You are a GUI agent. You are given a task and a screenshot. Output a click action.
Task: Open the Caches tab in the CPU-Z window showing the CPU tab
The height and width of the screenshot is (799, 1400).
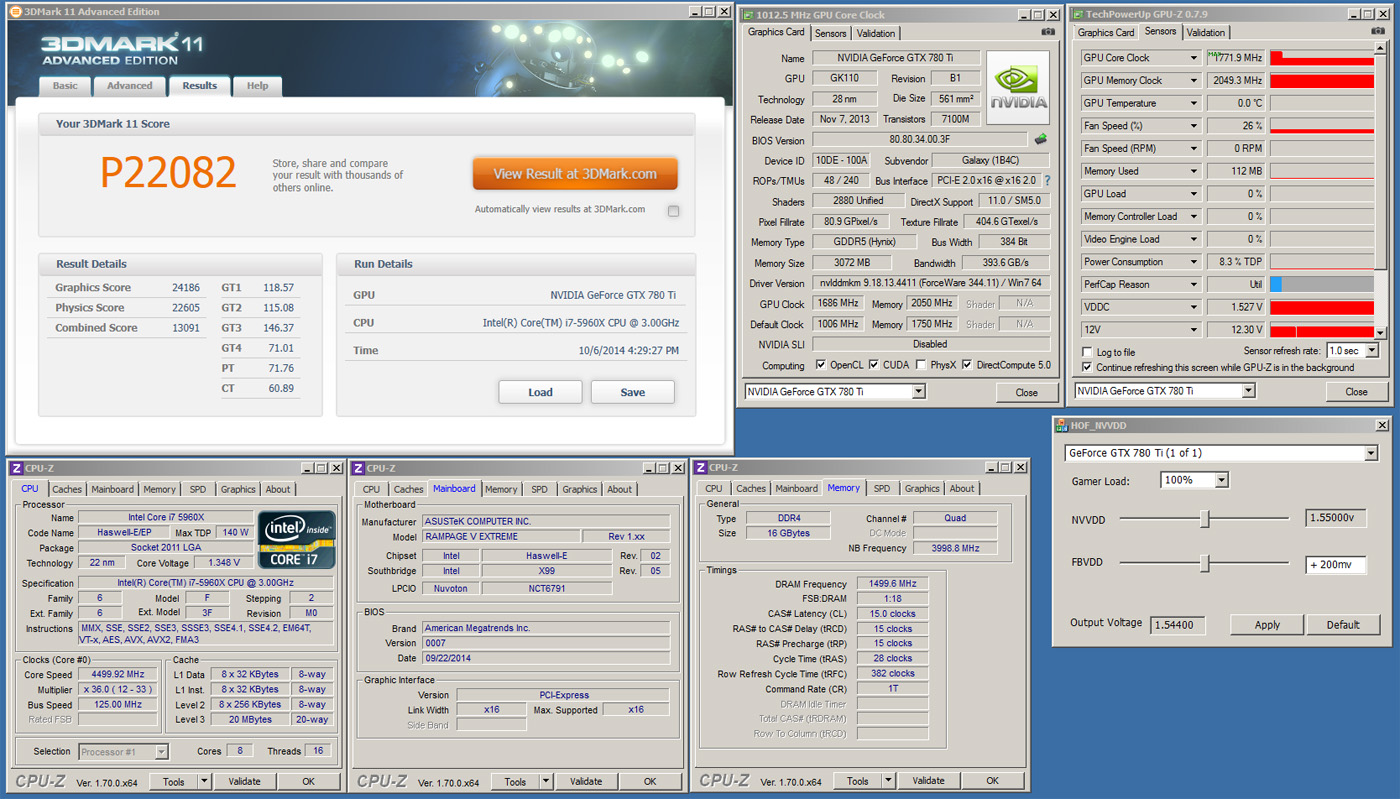coord(67,490)
